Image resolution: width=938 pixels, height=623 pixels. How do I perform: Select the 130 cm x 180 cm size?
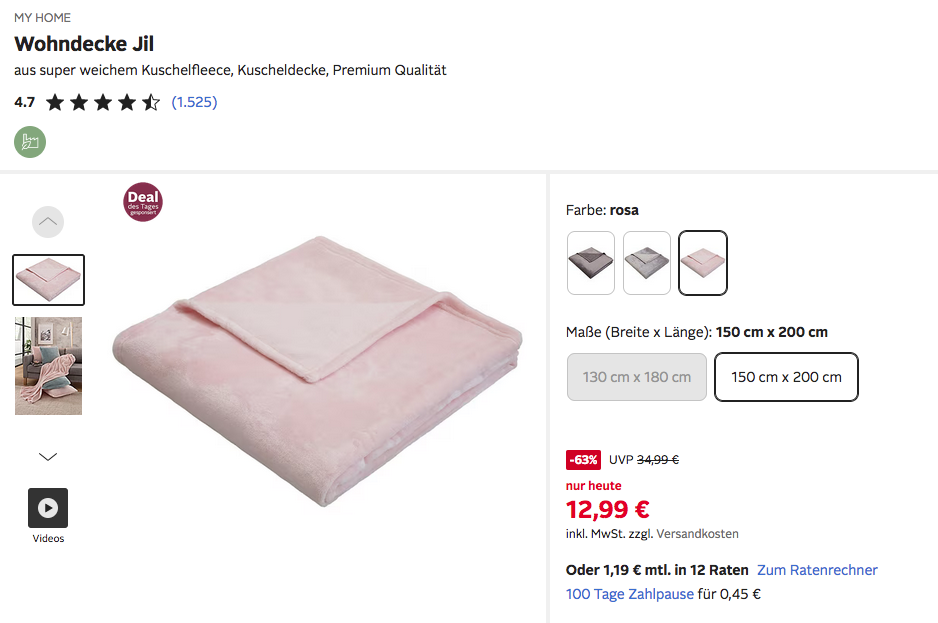click(637, 377)
